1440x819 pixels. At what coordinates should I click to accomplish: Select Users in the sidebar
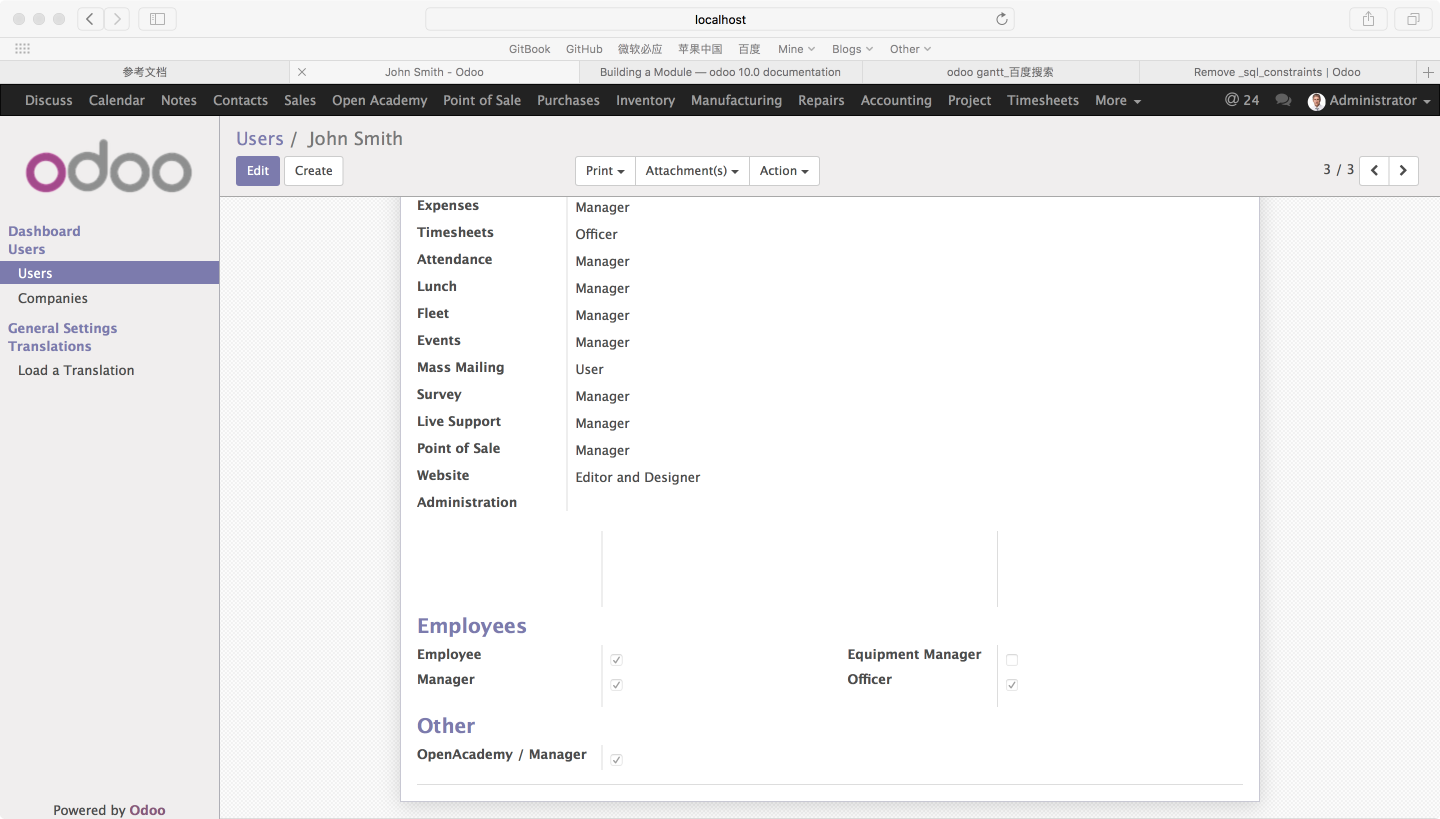coord(109,273)
